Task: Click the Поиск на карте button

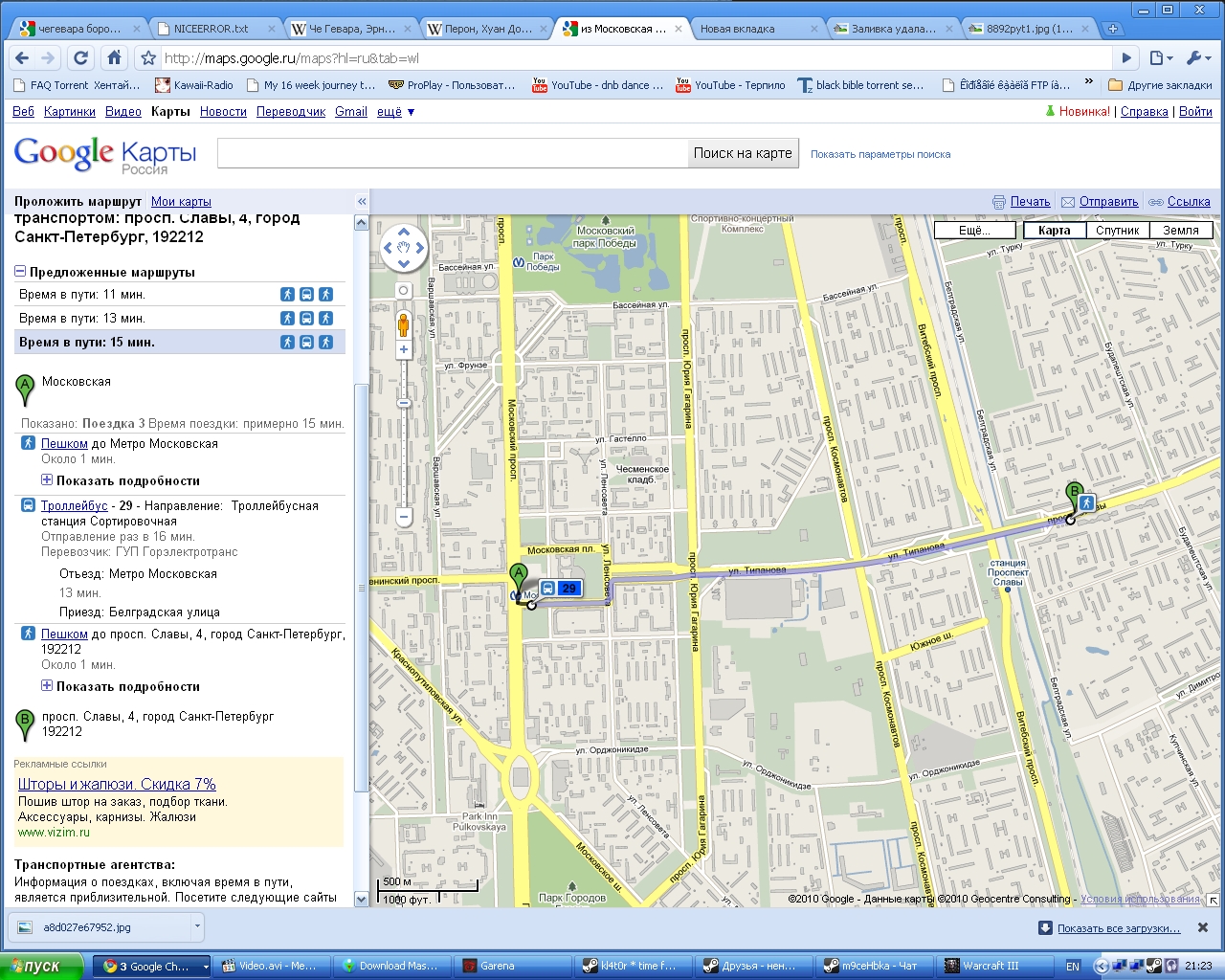Action: click(743, 153)
